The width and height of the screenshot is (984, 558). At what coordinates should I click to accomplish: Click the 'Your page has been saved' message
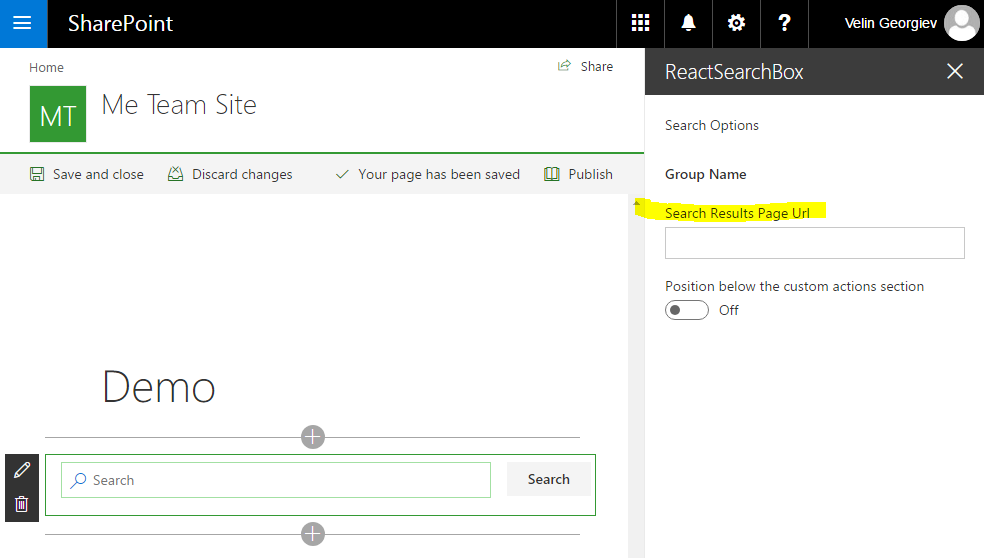coord(427,174)
